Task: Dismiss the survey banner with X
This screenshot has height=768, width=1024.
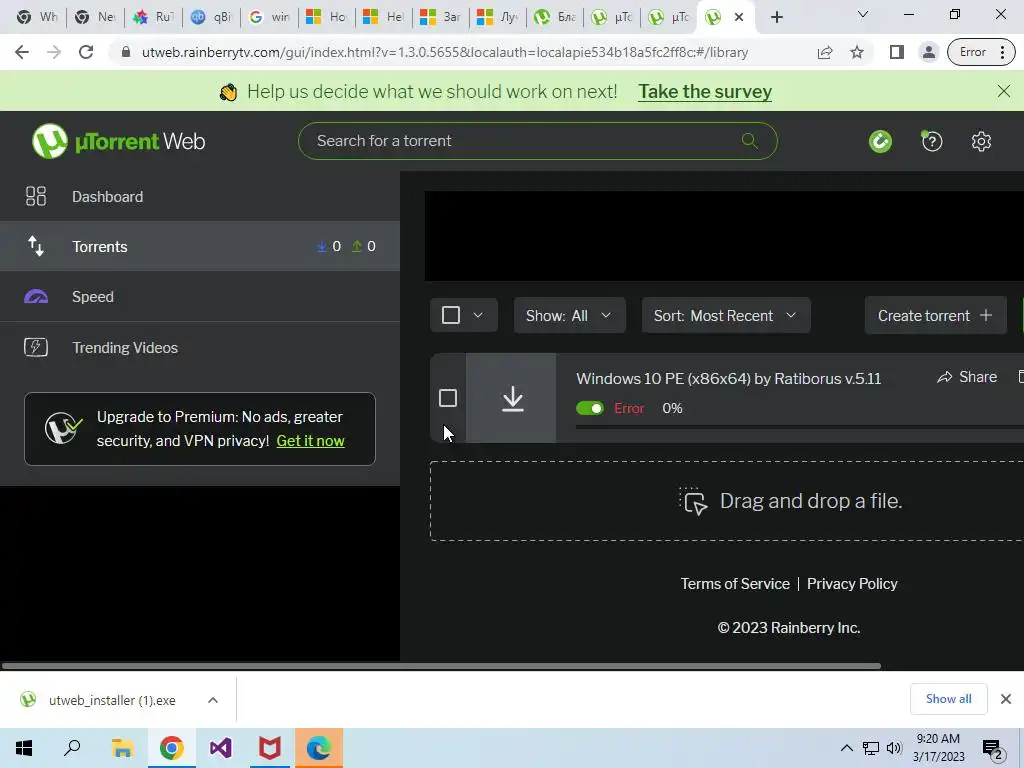Action: click(1004, 91)
